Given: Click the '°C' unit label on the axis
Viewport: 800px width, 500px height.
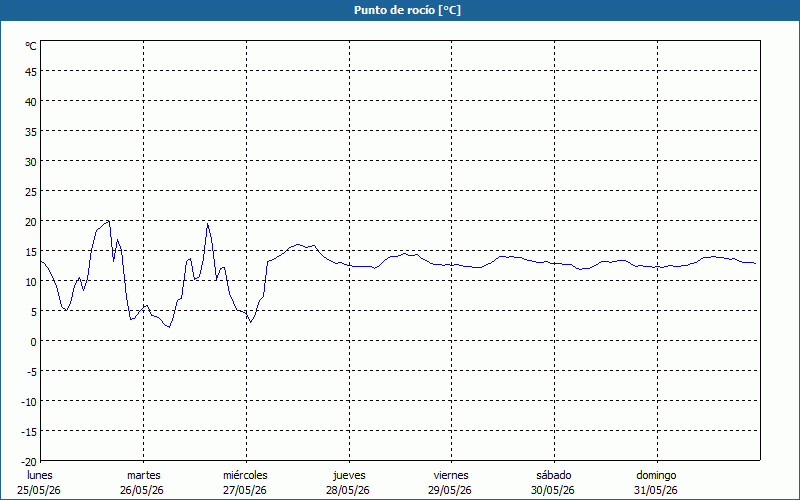Looking at the screenshot, I should pyautogui.click(x=31, y=46).
